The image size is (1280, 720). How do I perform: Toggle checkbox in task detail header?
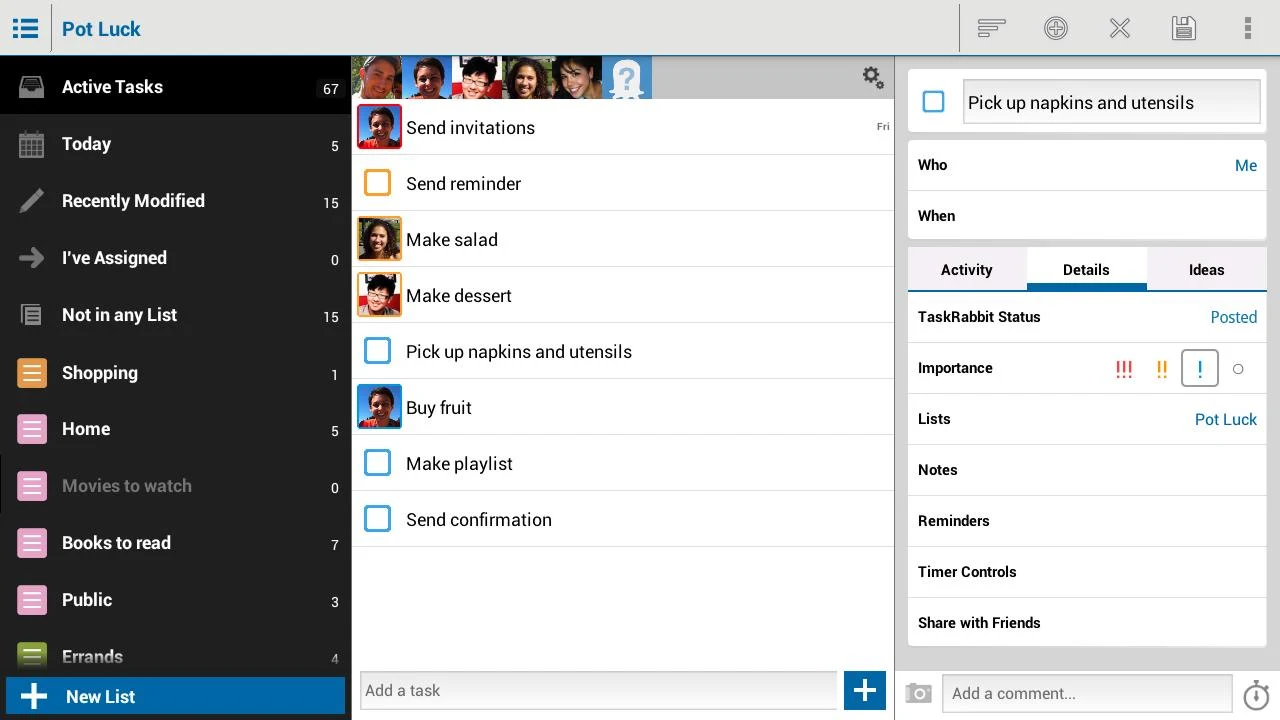point(933,102)
